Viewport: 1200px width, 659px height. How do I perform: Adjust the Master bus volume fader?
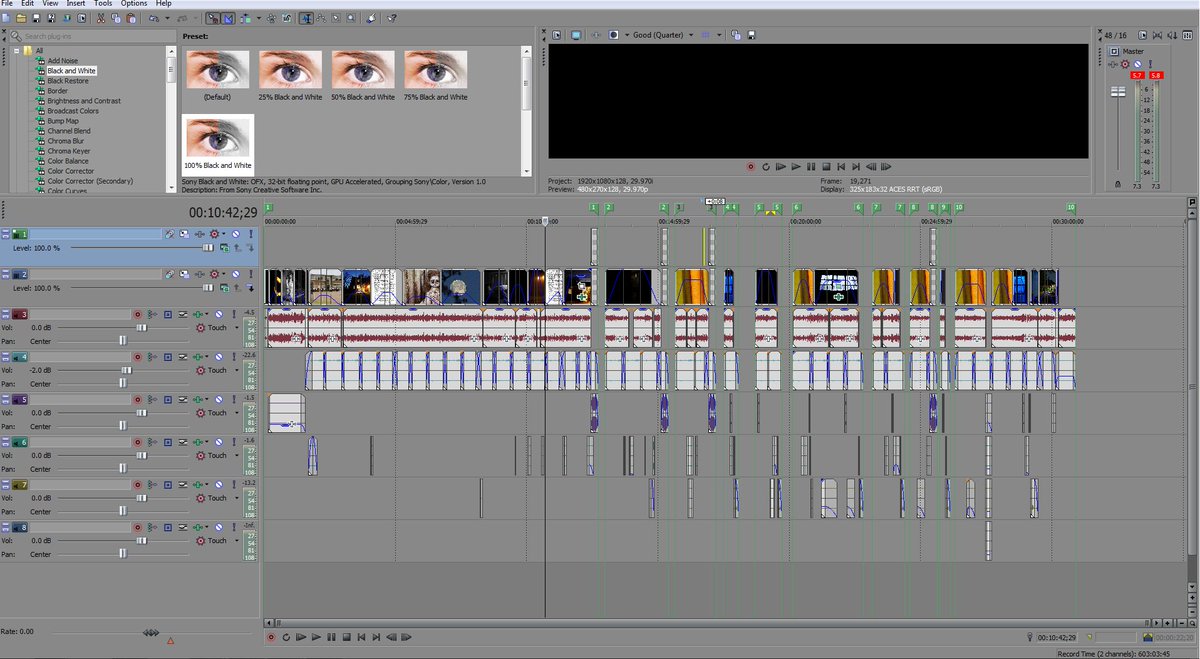[1118, 91]
